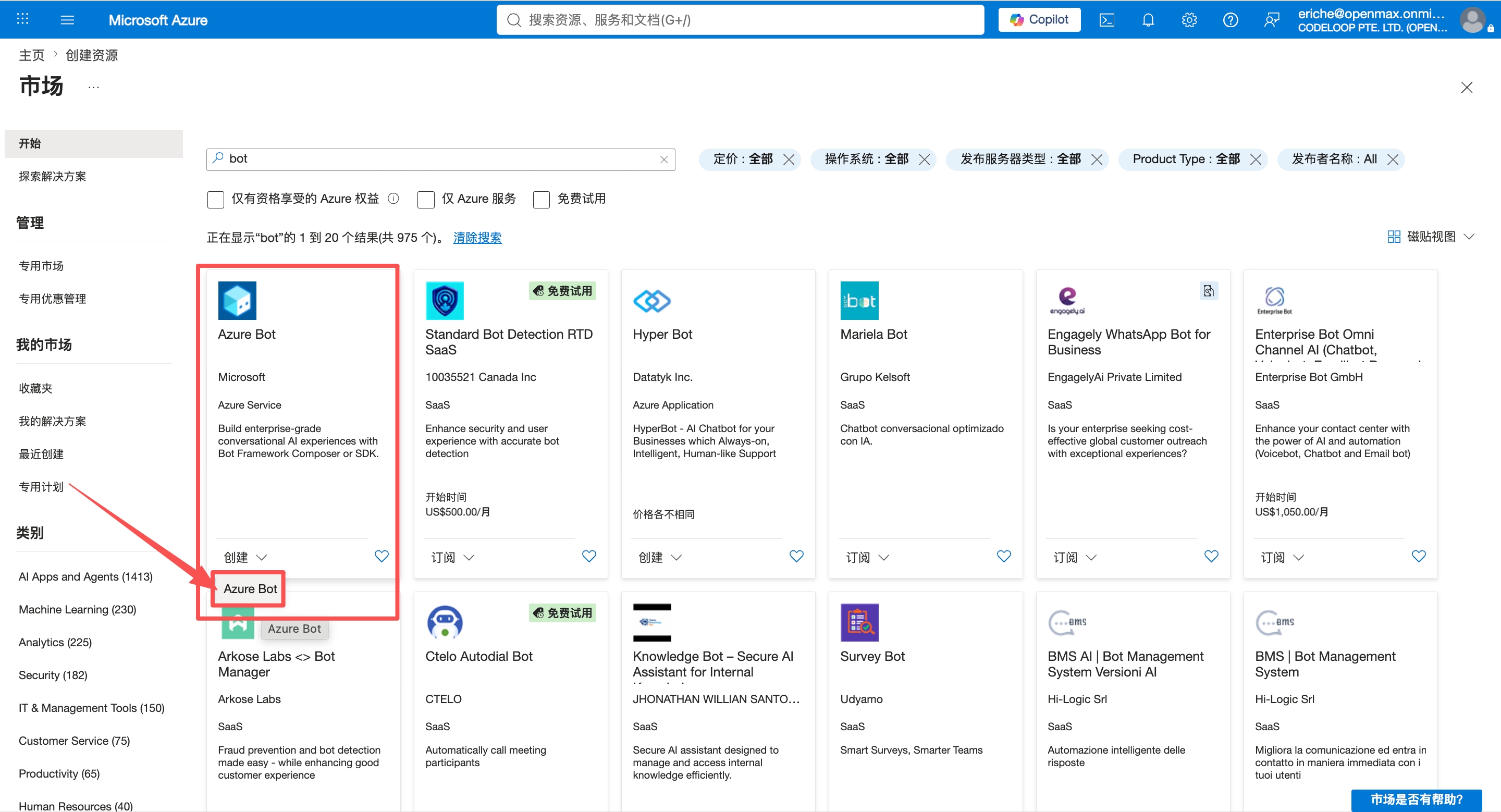
Task: Remove the 操作系统 filter
Action: [x=924, y=159]
